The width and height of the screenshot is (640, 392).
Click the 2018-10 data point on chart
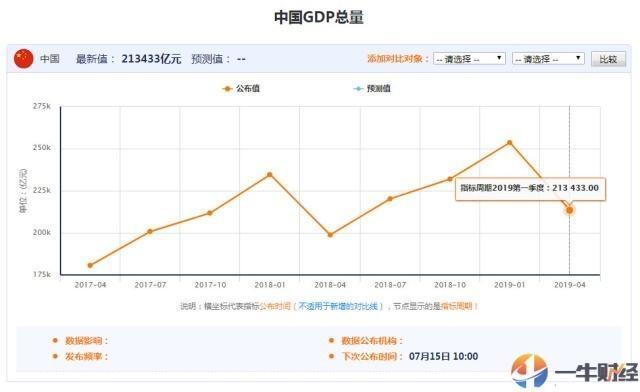tap(450, 179)
